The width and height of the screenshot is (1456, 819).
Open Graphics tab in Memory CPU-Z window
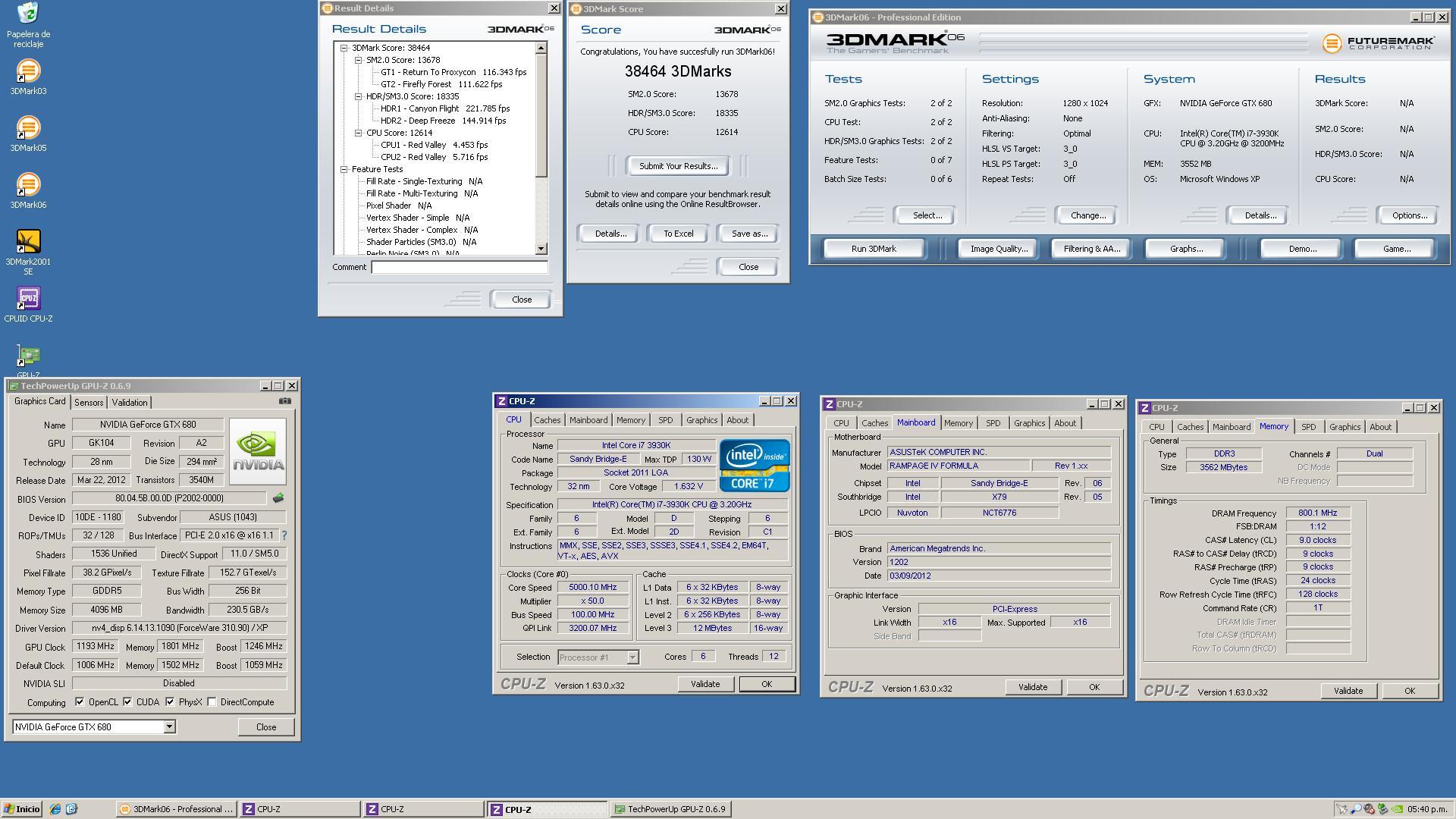coord(1345,427)
